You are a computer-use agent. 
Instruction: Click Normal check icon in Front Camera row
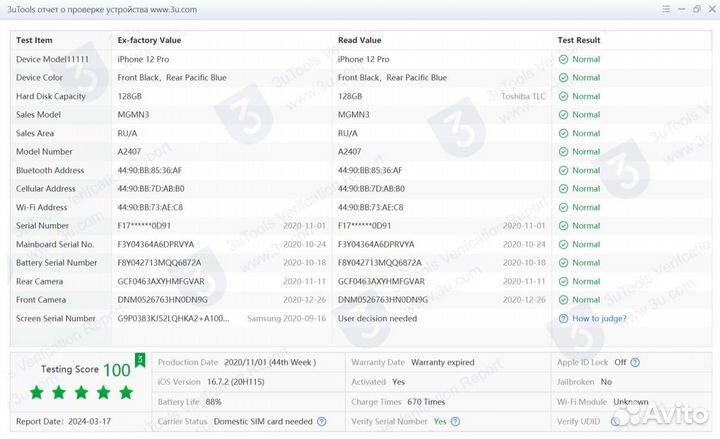point(563,300)
